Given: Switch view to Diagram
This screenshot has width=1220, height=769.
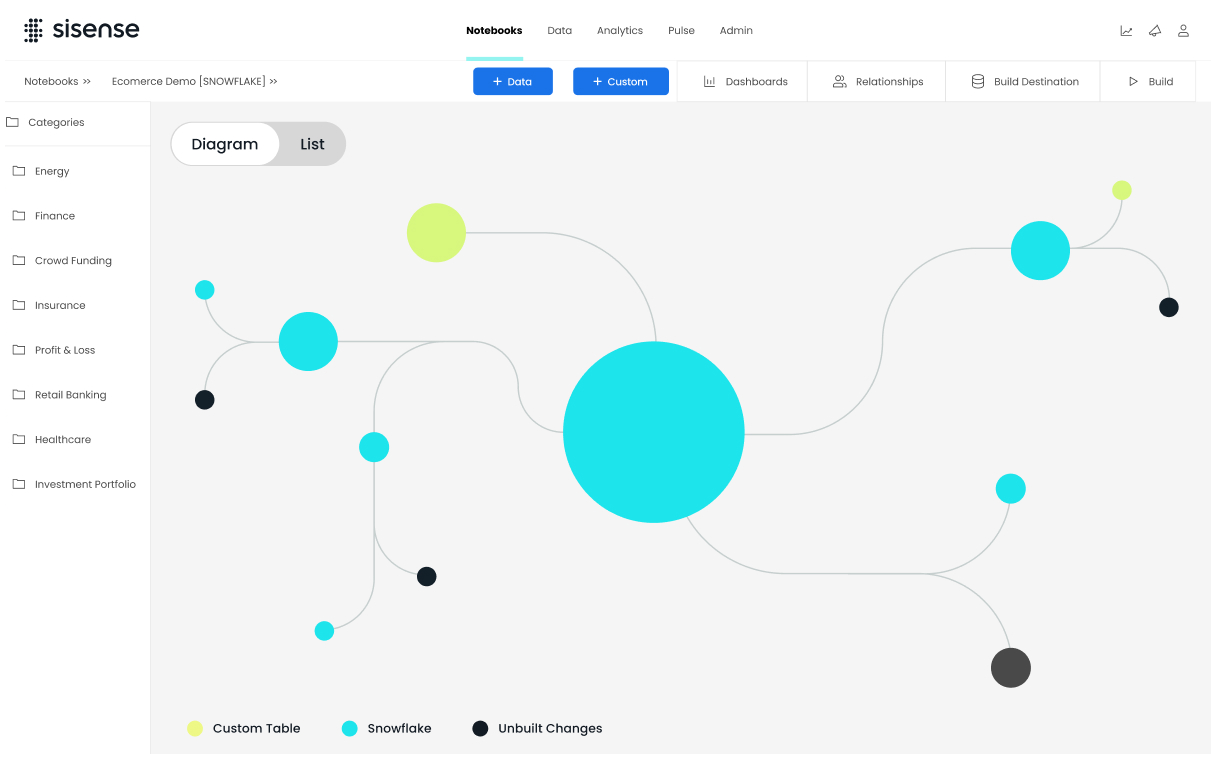Looking at the screenshot, I should [225, 144].
